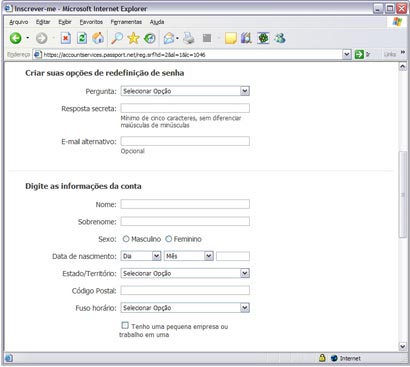Open the Editar menu
The height and width of the screenshot is (367, 410).
pyautogui.click(x=43, y=22)
